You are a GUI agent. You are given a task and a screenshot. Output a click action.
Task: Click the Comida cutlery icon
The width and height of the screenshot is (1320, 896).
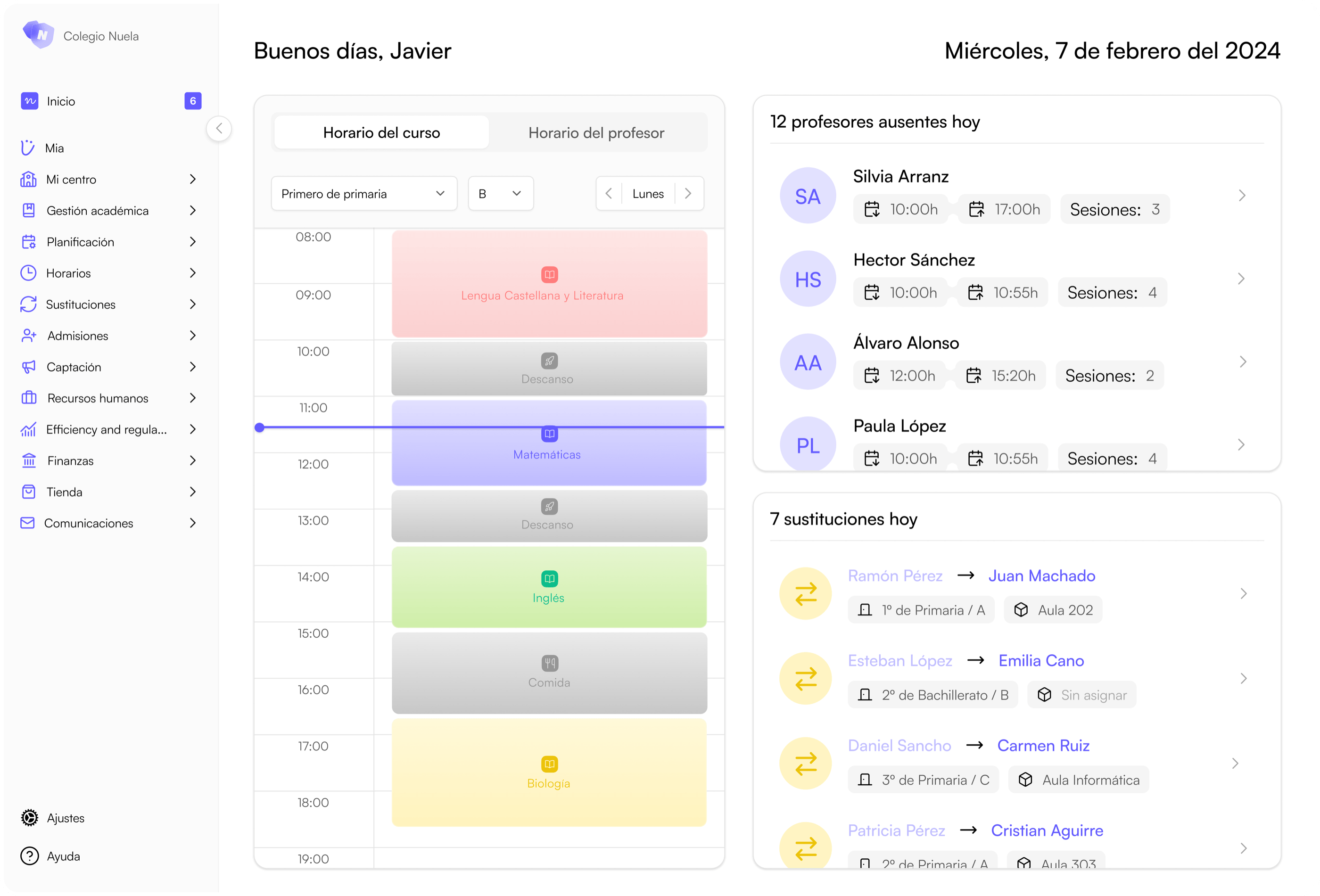coord(549,663)
